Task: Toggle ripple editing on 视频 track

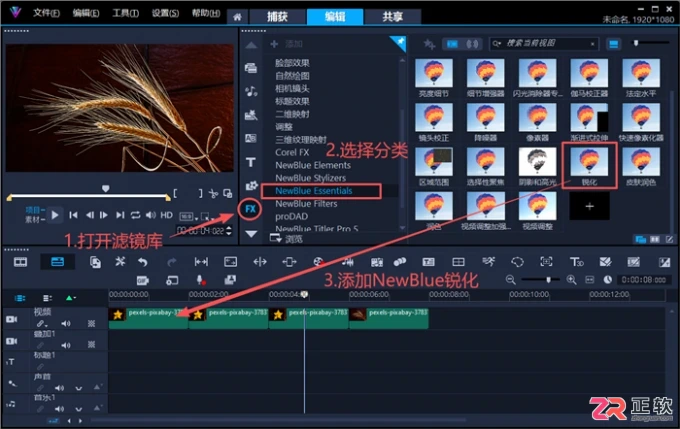Action: tap(41, 324)
